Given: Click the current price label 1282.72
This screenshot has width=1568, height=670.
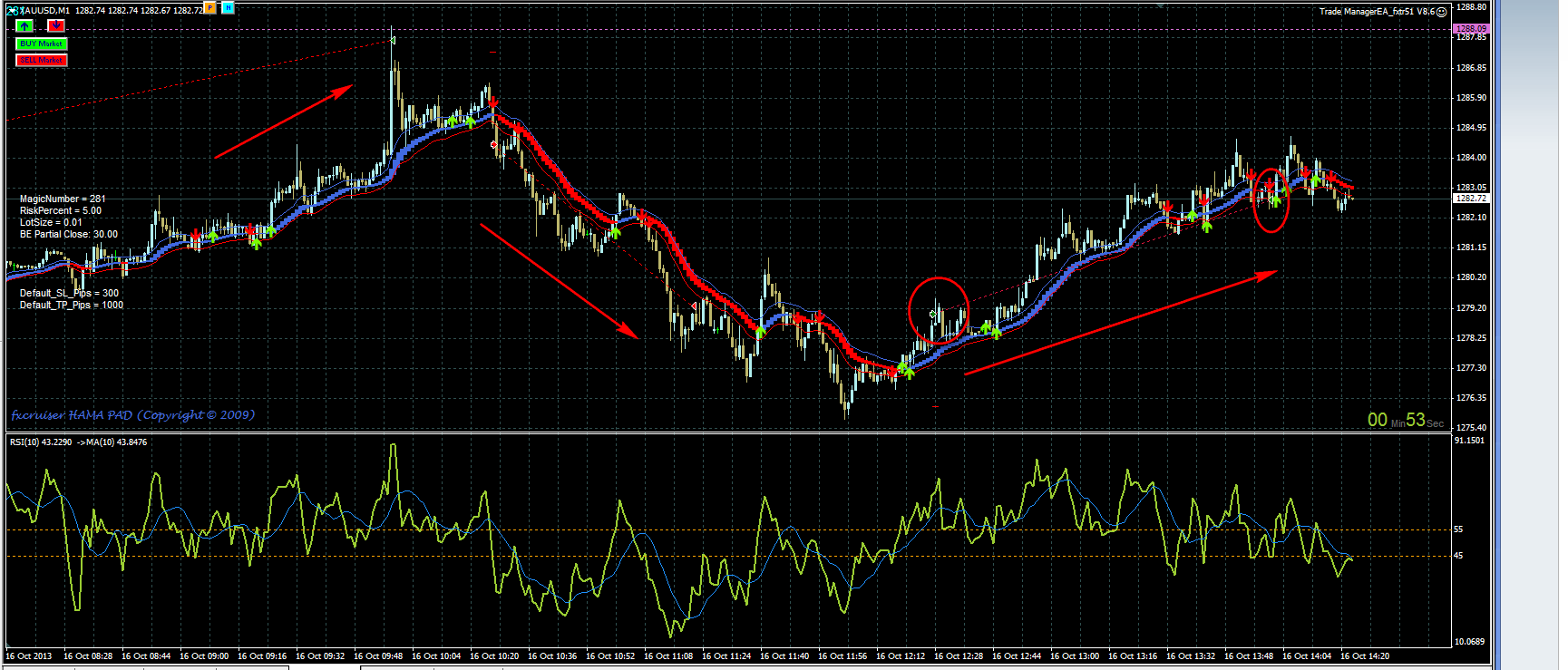Looking at the screenshot, I should (x=1471, y=198).
